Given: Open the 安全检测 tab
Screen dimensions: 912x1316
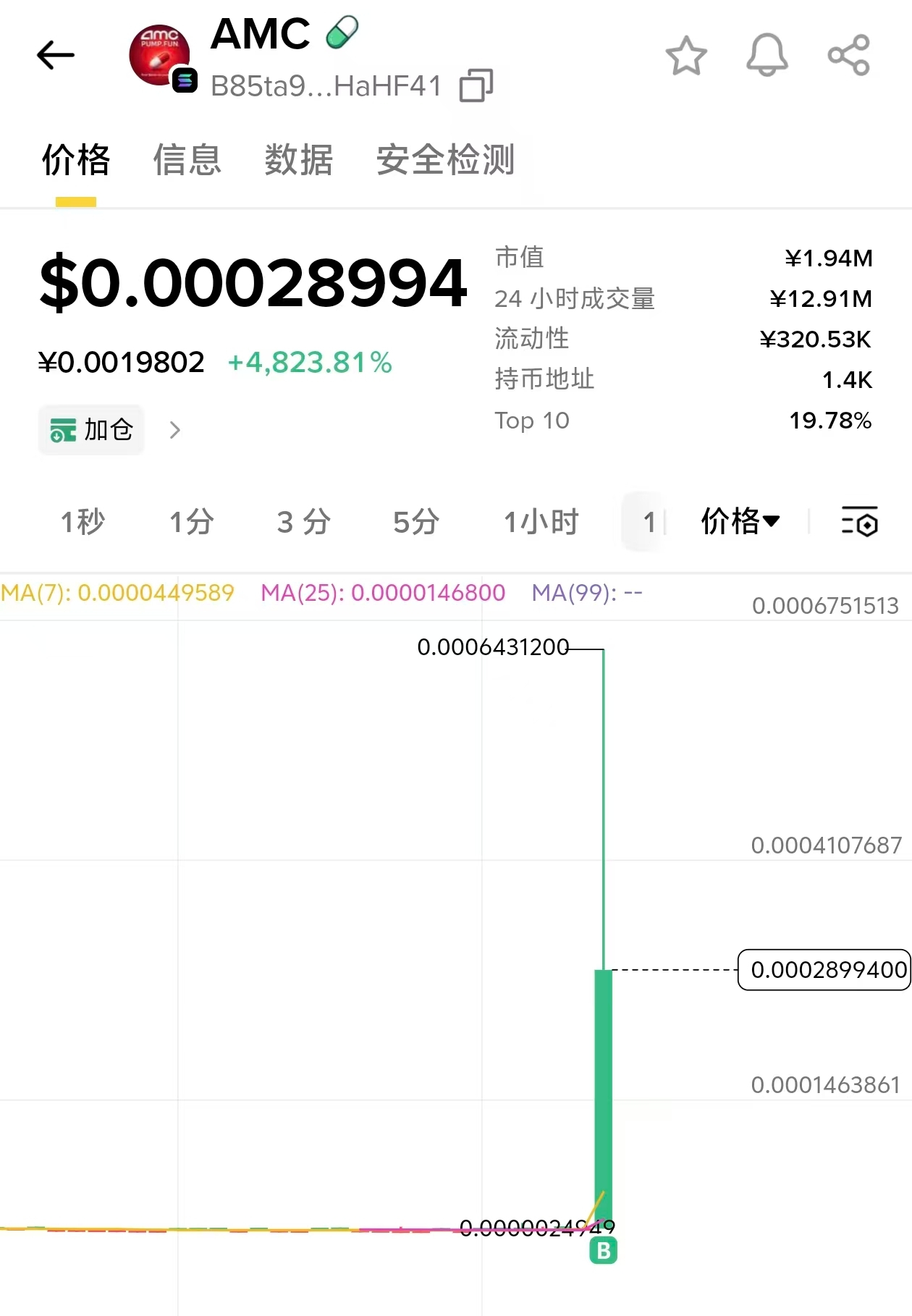Looking at the screenshot, I should 446,160.
